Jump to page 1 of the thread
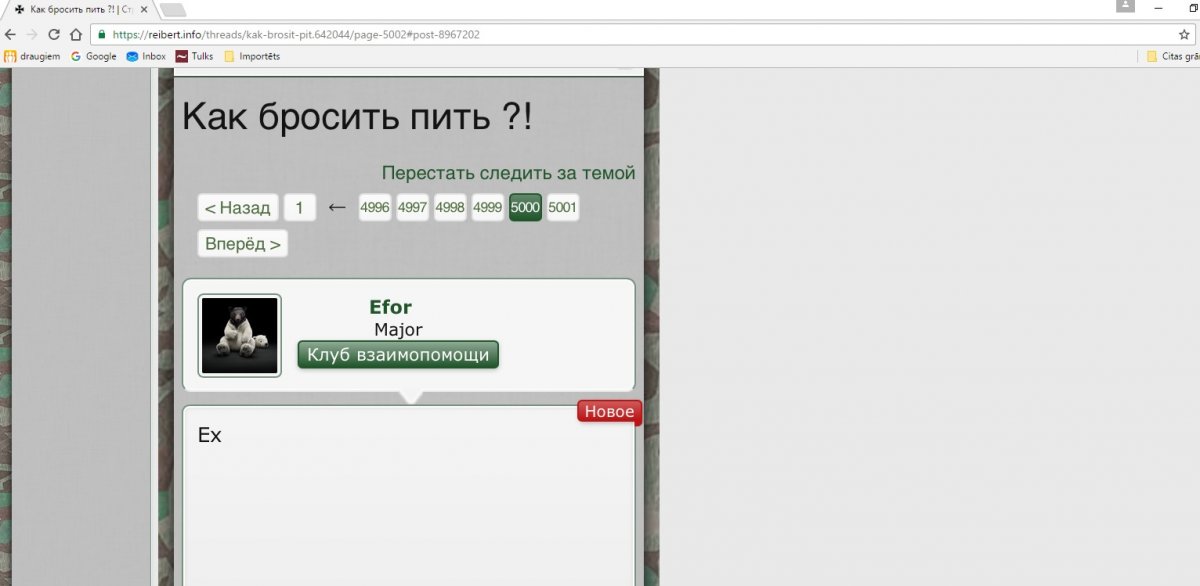 tap(299, 208)
